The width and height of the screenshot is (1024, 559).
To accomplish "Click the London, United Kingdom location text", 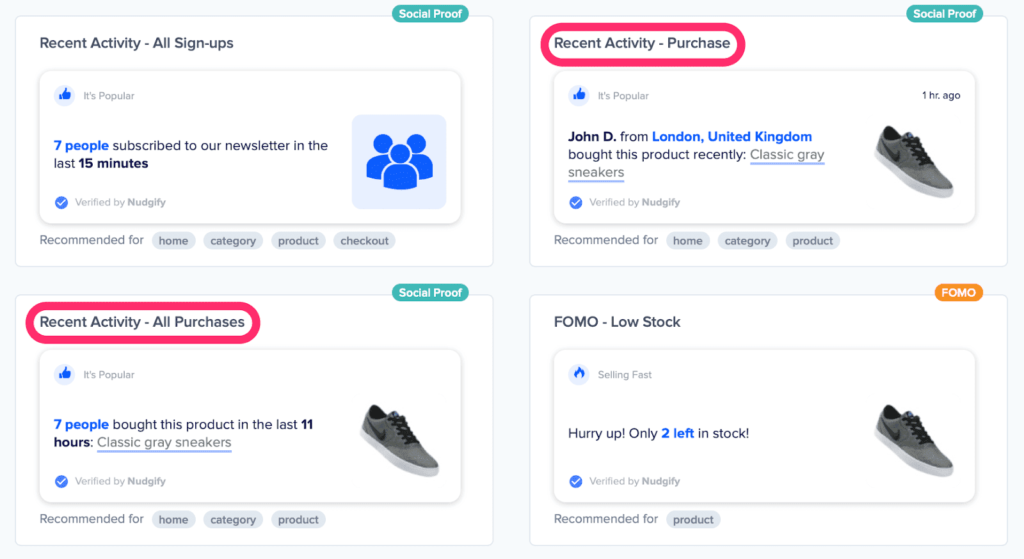I will (731, 137).
